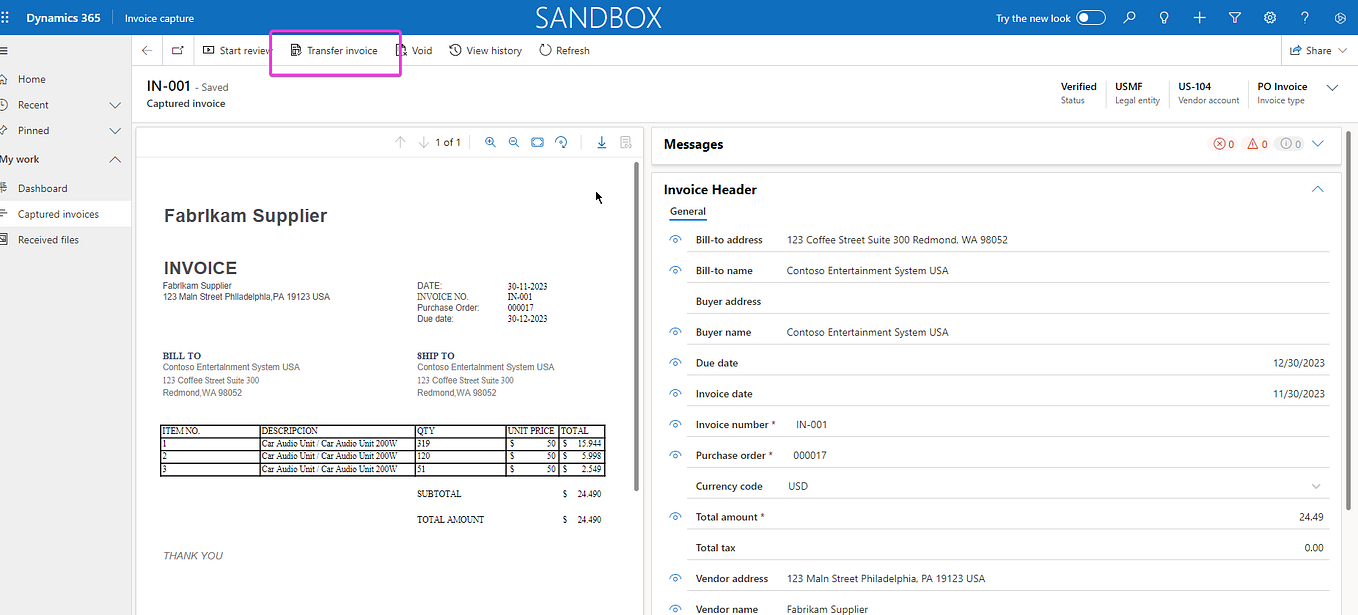Open View history from the toolbar
1358x615 pixels.
485,49
